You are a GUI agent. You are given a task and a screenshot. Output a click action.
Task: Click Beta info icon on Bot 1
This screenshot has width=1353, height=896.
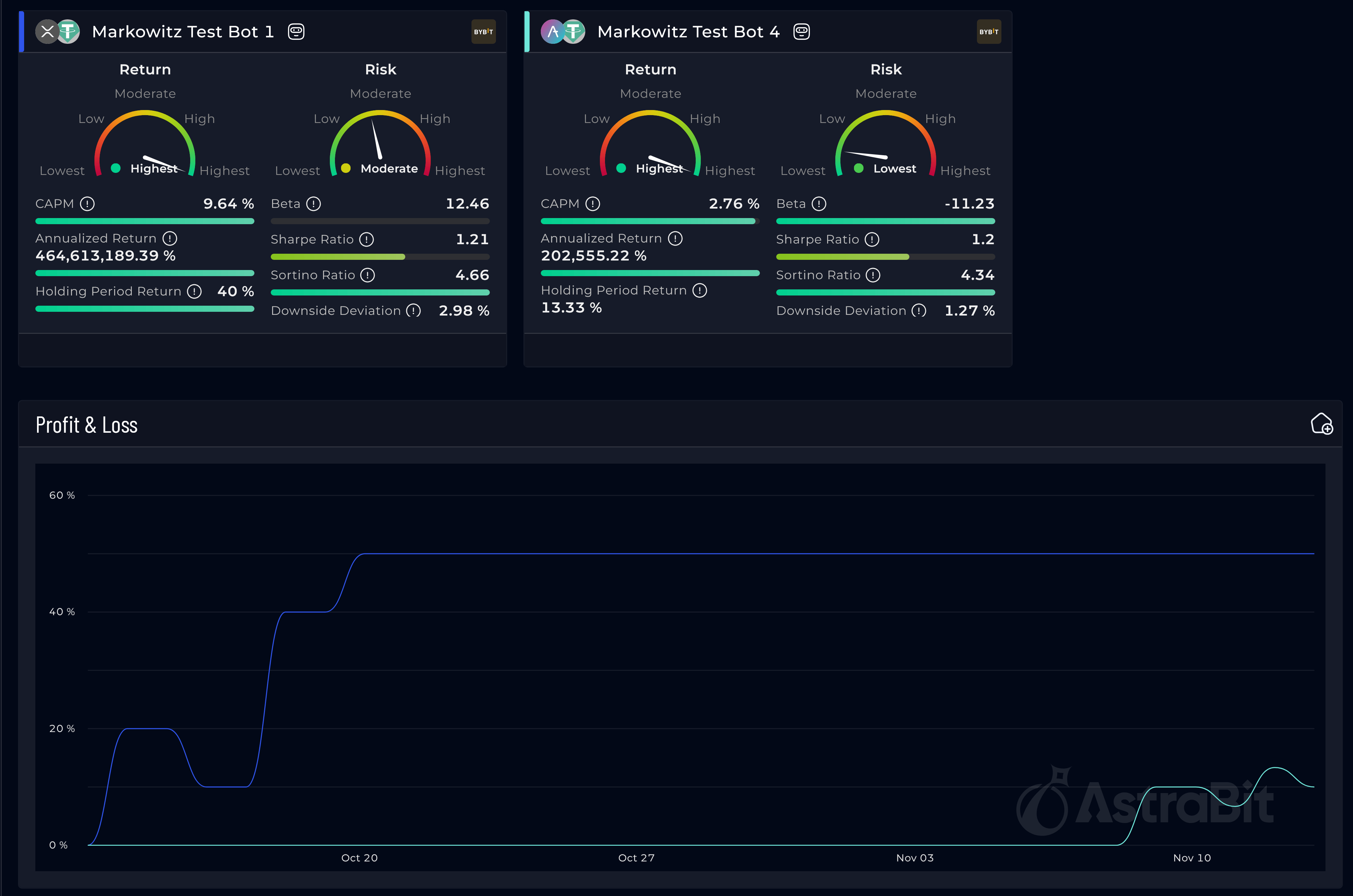tap(314, 204)
